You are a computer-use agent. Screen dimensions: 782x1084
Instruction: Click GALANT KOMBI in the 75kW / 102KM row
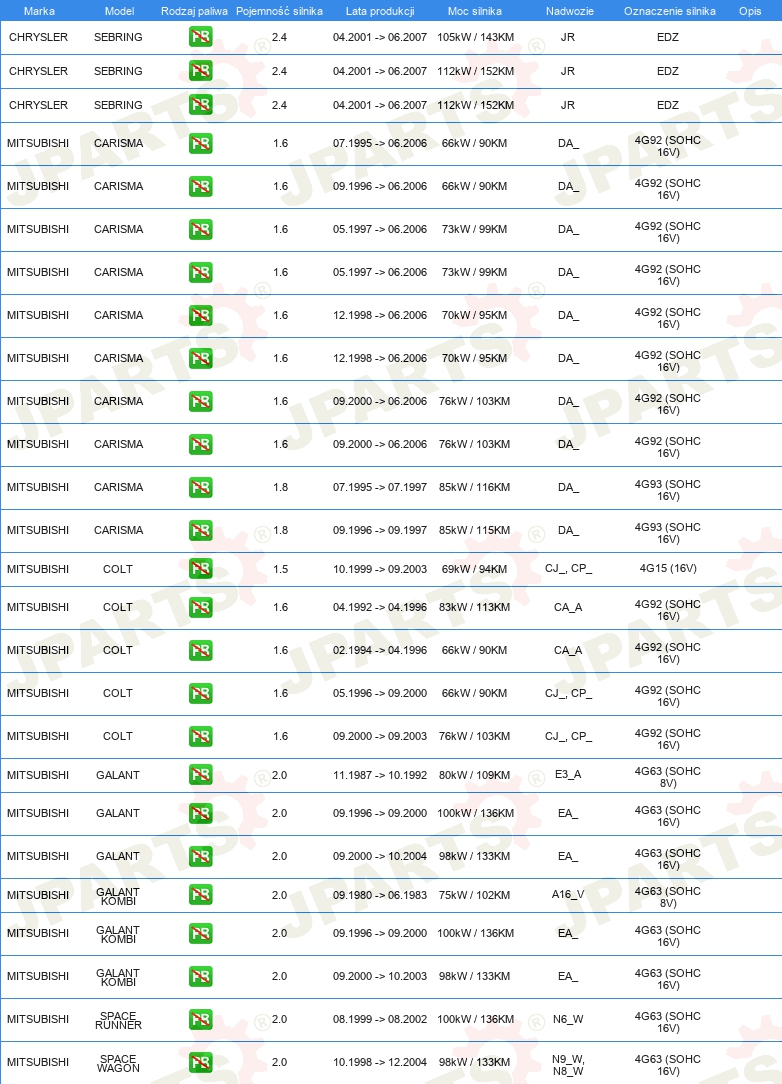[x=118, y=897]
